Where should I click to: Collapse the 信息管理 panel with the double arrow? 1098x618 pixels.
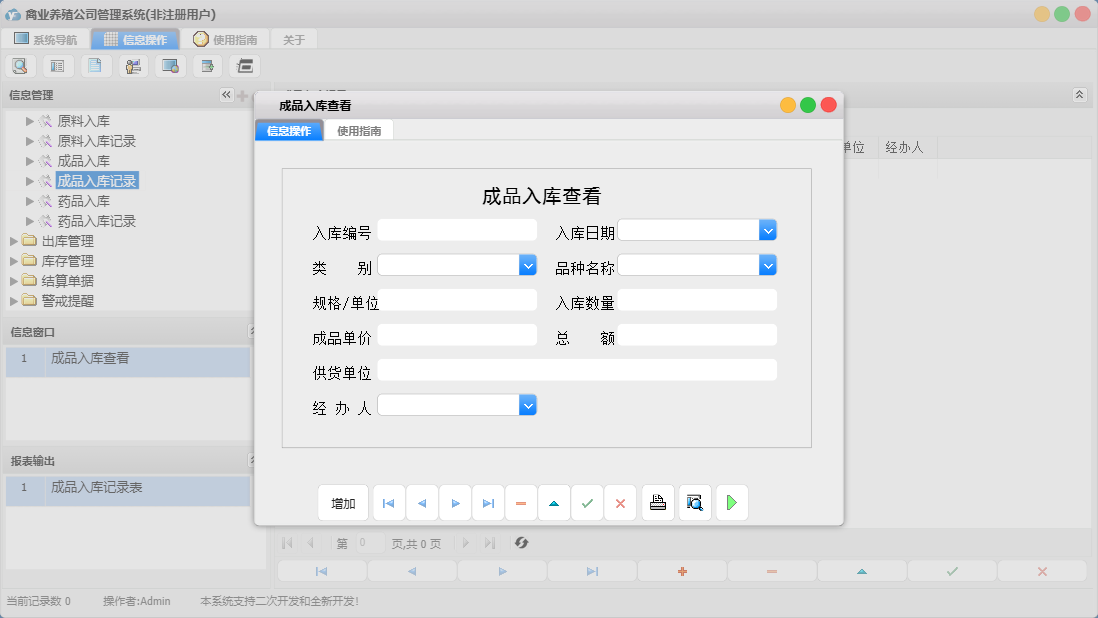[226, 94]
